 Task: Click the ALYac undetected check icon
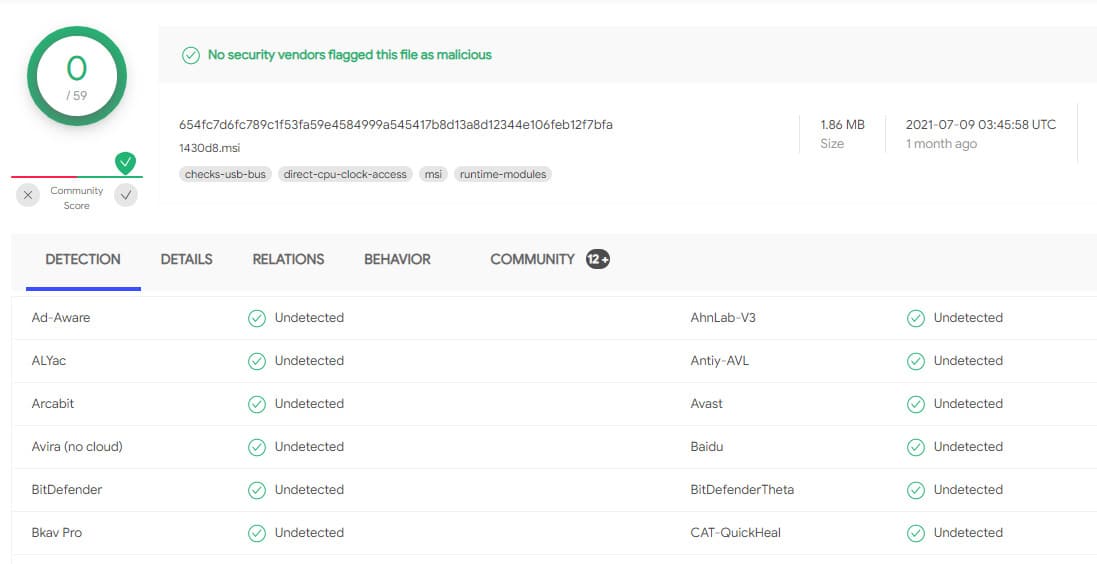coord(257,361)
